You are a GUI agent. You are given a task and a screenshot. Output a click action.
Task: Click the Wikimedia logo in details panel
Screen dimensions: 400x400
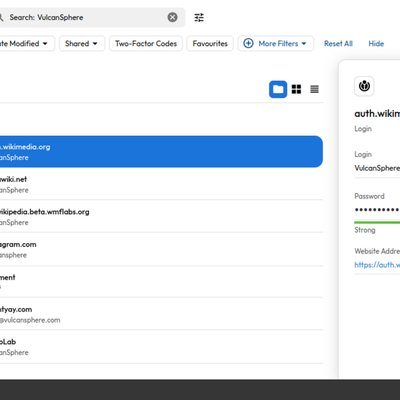[364, 86]
